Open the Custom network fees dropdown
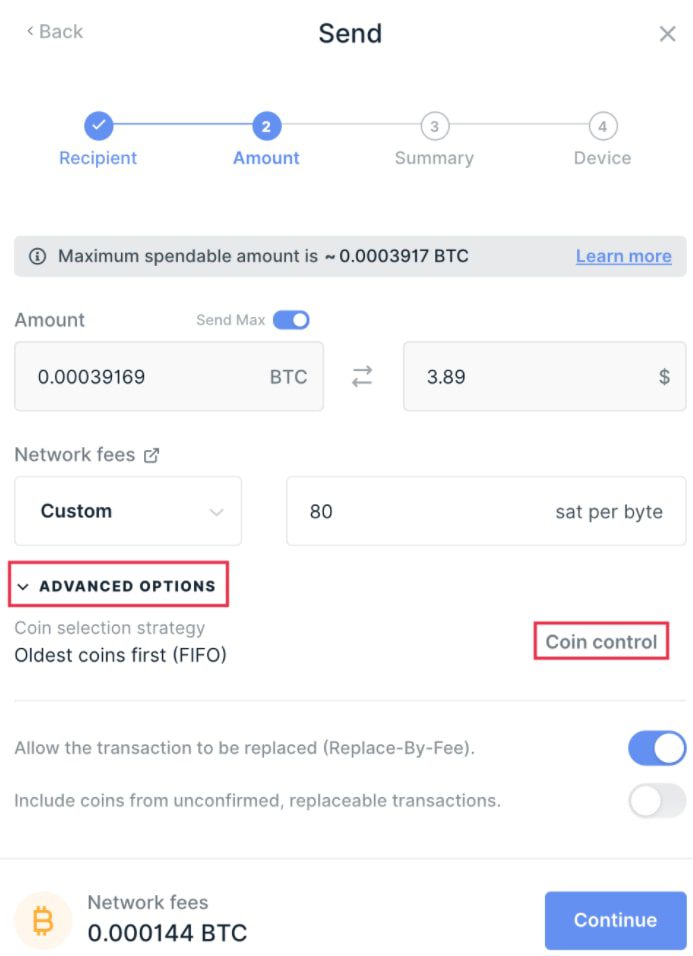 click(x=128, y=511)
